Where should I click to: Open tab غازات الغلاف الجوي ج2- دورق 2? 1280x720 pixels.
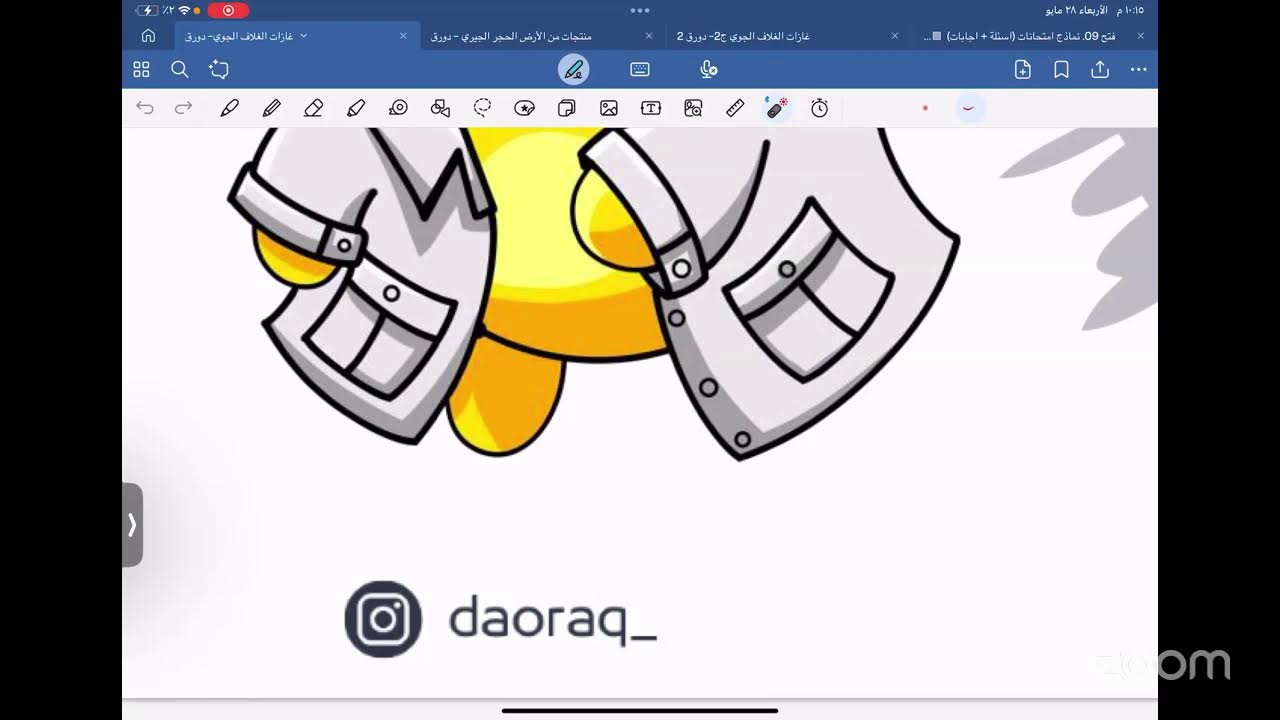pyautogui.click(x=743, y=36)
